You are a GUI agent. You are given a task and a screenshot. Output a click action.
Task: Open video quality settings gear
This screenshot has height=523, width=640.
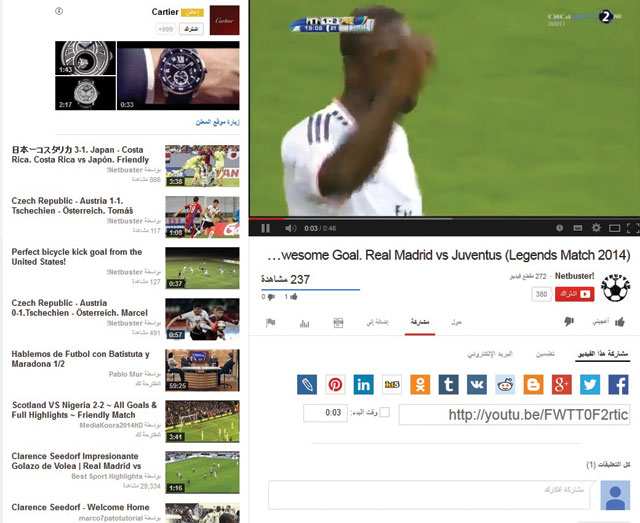[x=596, y=228]
